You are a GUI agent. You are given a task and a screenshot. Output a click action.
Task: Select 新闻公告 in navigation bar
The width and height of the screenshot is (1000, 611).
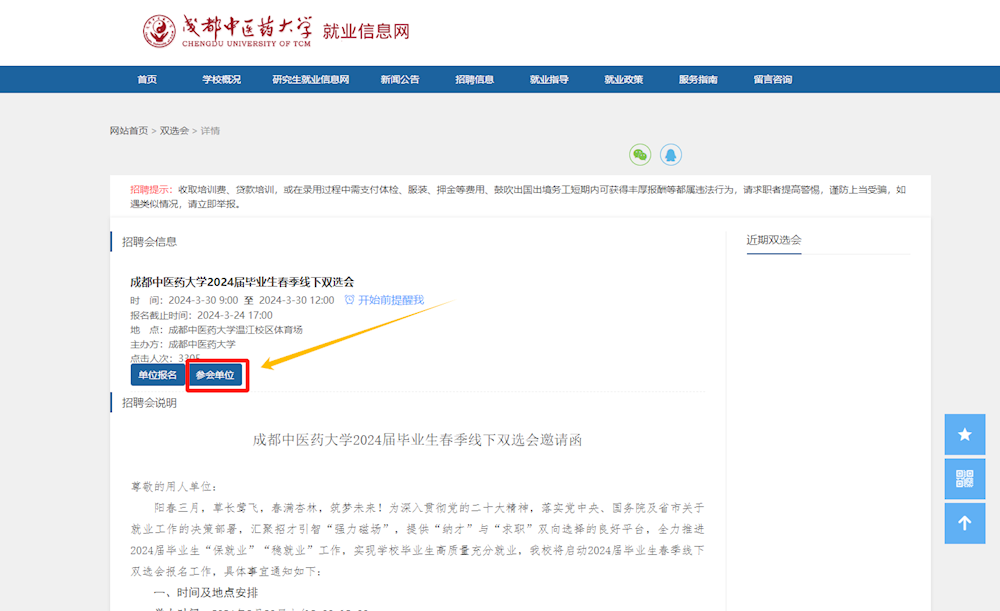click(x=400, y=79)
